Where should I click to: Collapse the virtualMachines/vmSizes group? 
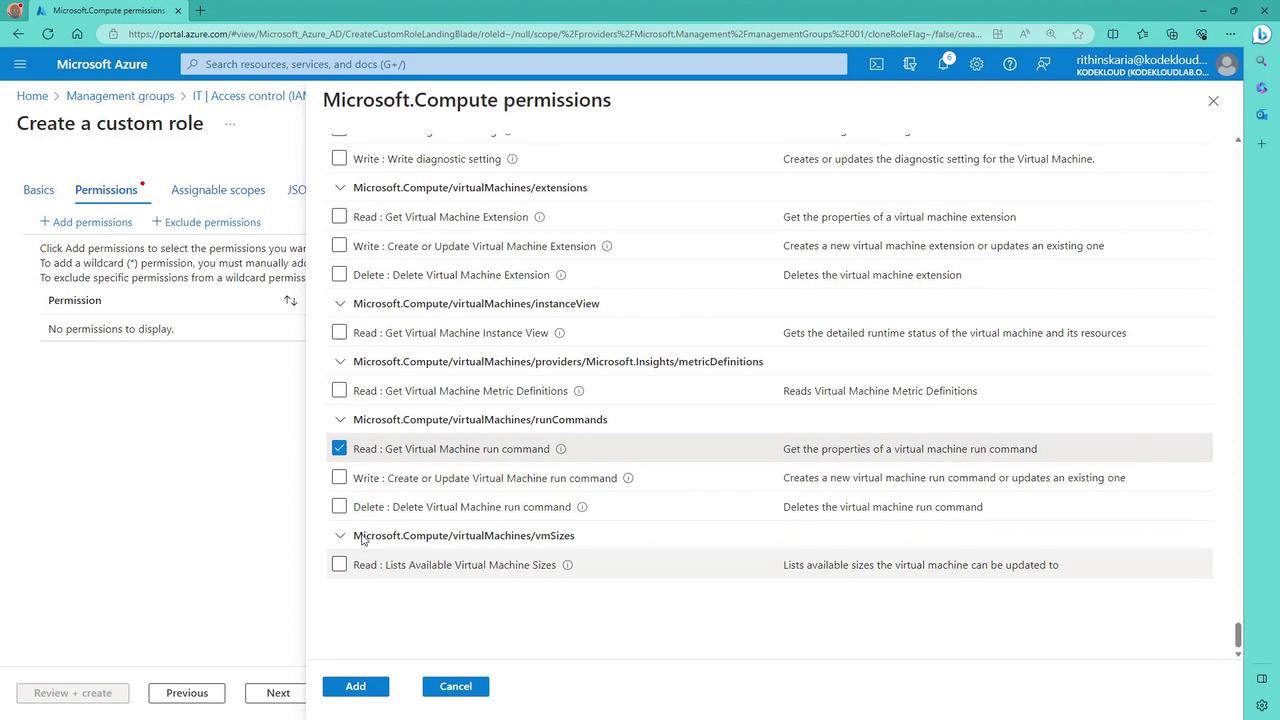click(x=340, y=536)
